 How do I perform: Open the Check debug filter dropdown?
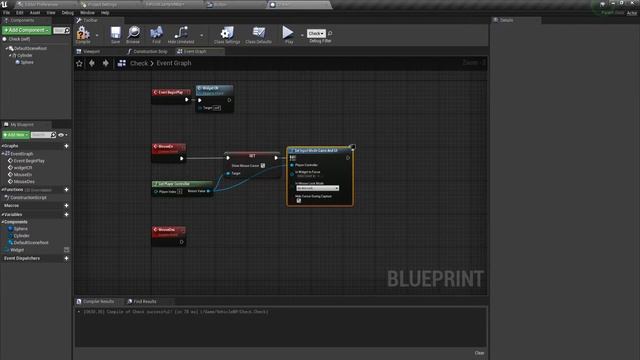(316, 33)
